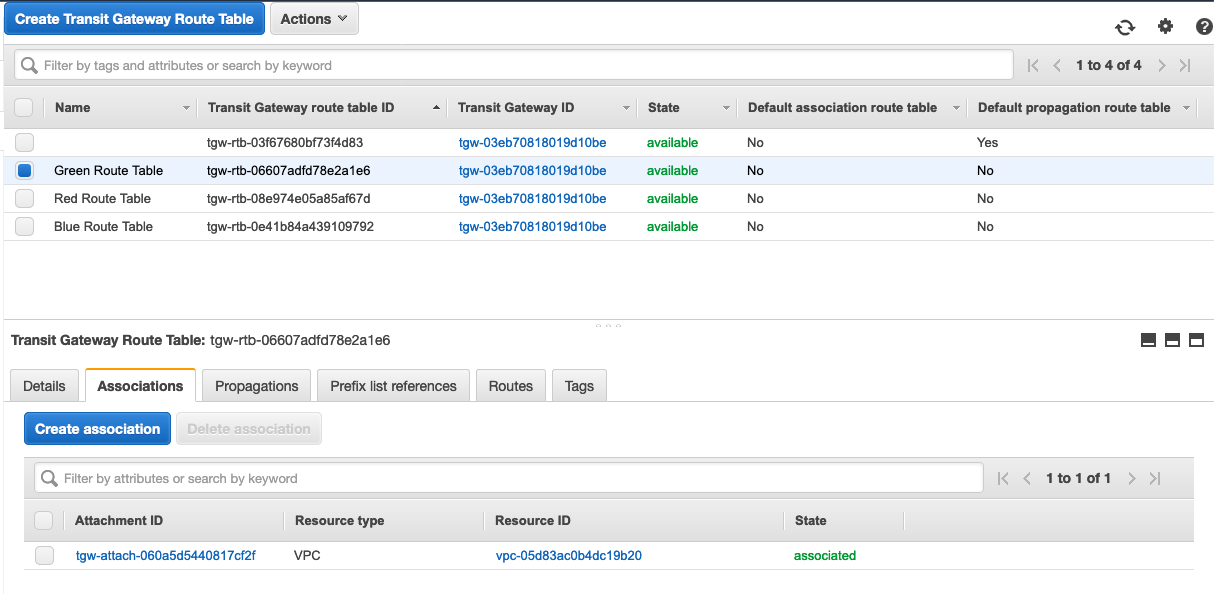
Task: Uncheck the Green Route Table checkbox
Action: [24, 170]
